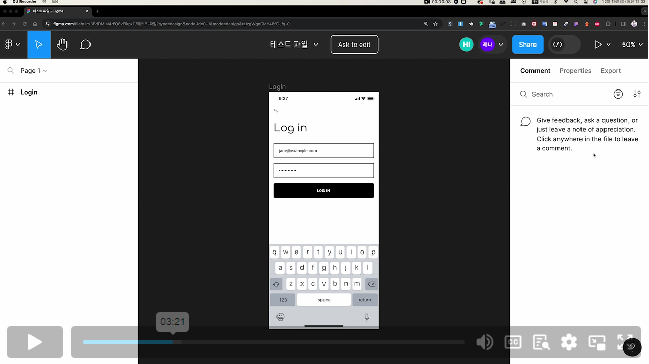Open a new browser tab plus button

coord(97,11)
